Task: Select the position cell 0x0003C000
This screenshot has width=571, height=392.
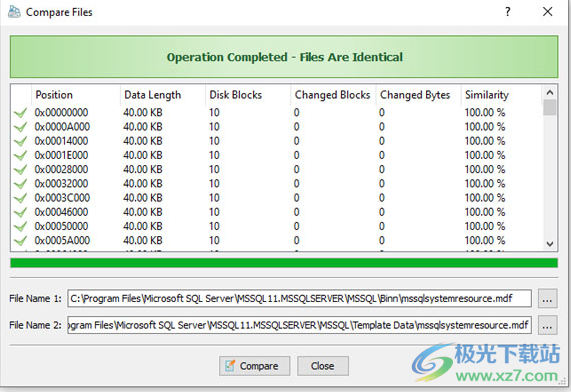Action: [x=62, y=198]
